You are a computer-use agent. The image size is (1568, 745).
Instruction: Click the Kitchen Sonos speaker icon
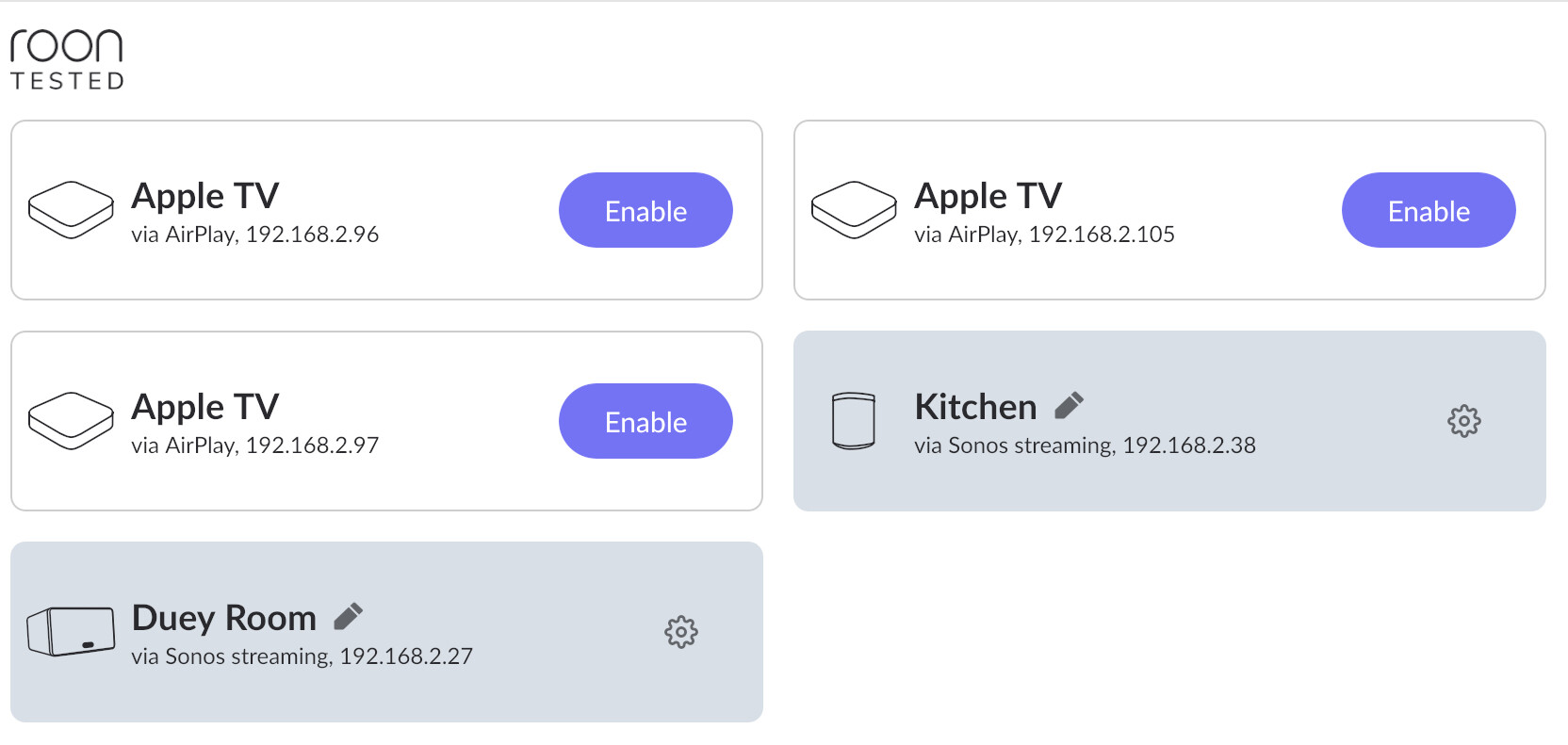pyautogui.click(x=854, y=421)
